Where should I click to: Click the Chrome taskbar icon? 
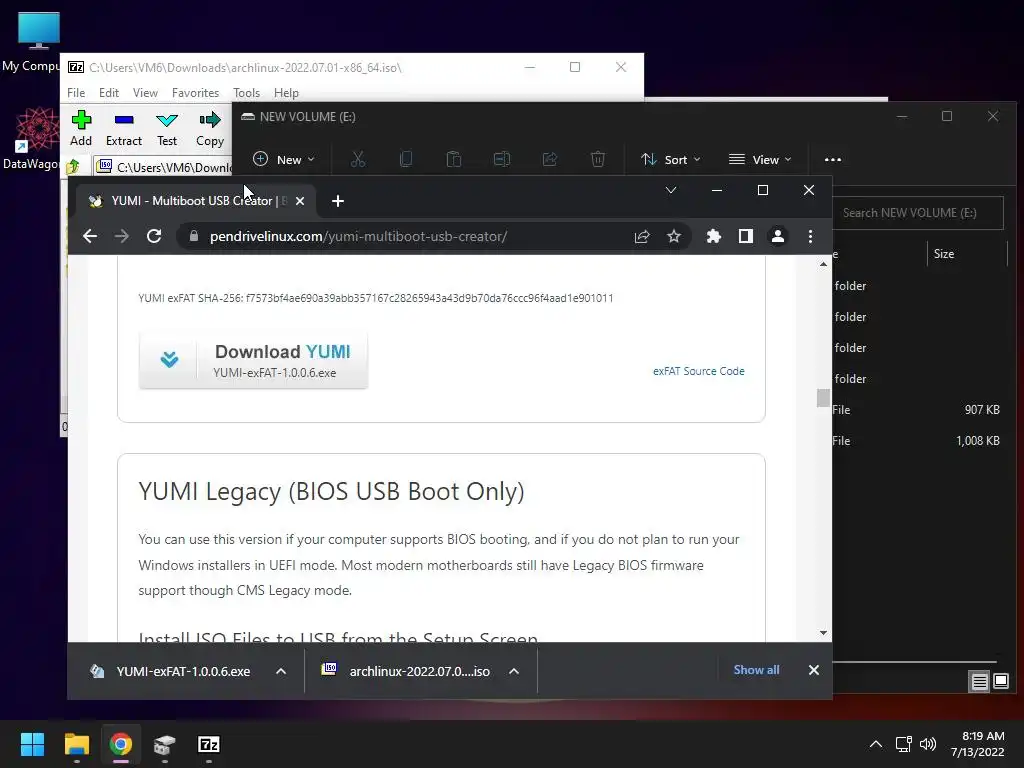(x=121, y=744)
